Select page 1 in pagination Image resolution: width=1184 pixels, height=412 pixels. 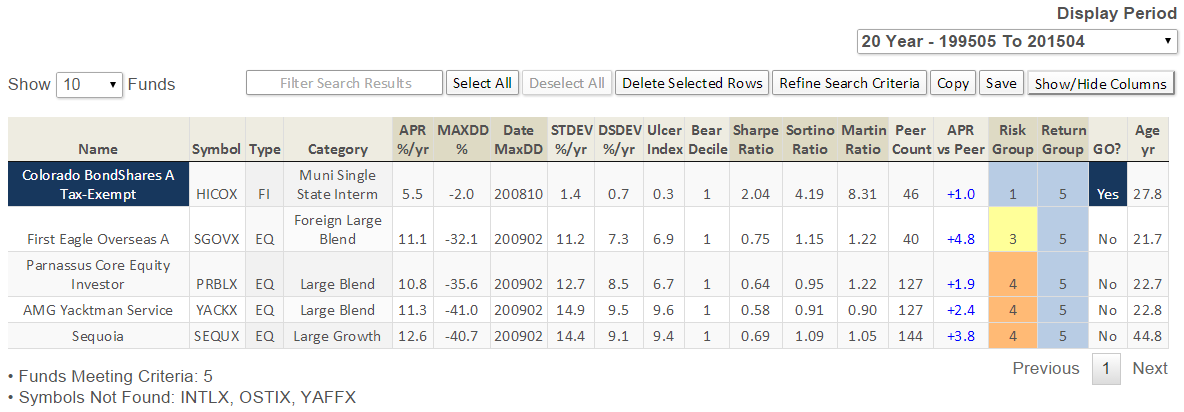[1106, 368]
